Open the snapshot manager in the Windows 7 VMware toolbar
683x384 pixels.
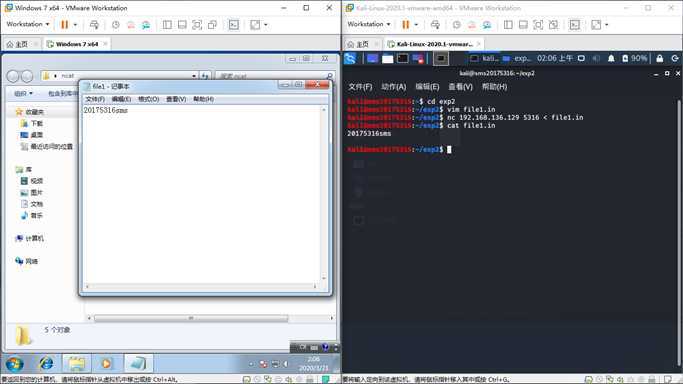tap(146, 25)
